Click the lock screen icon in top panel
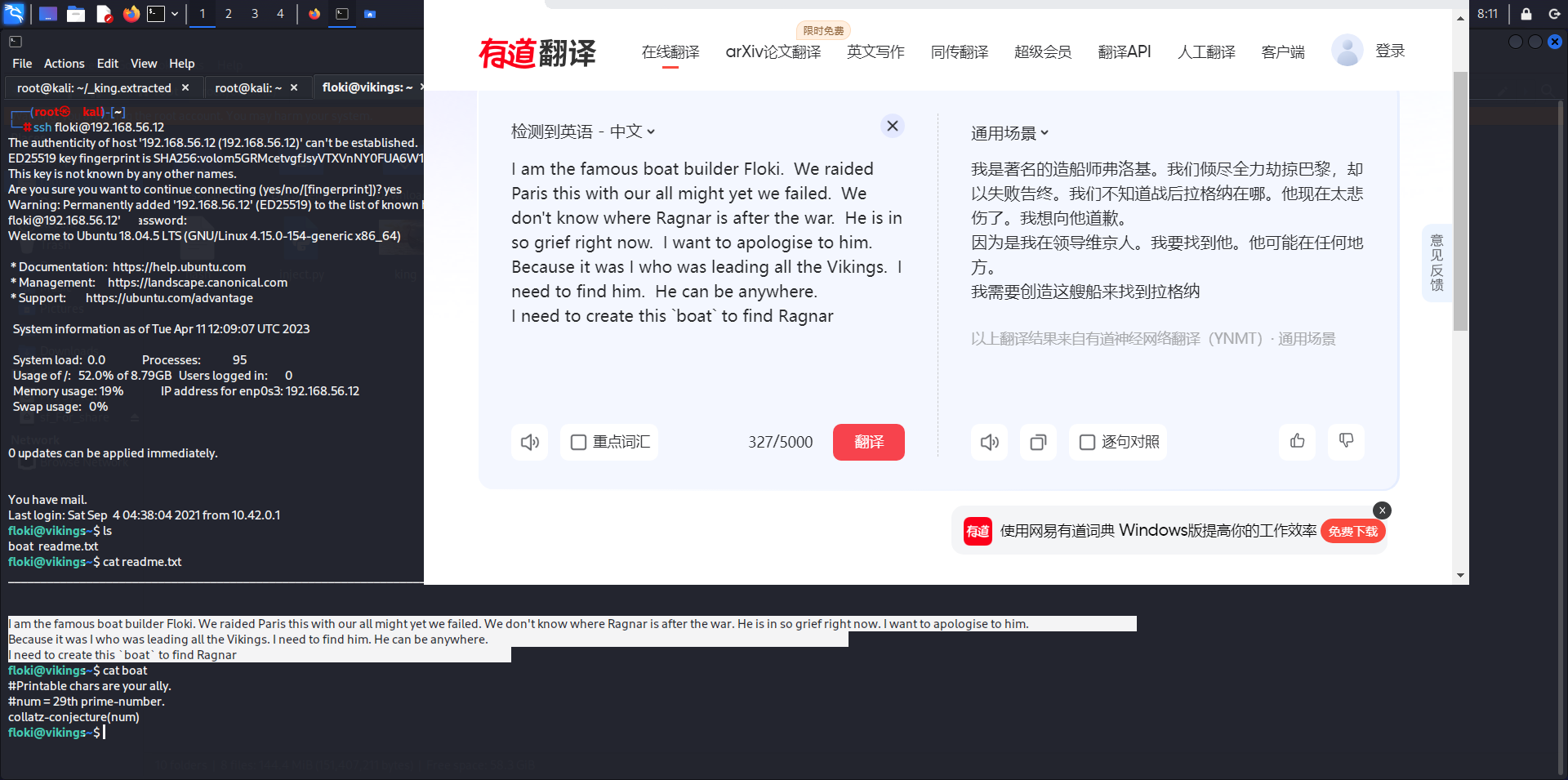This screenshot has height=780, width=1568. pos(1526,14)
